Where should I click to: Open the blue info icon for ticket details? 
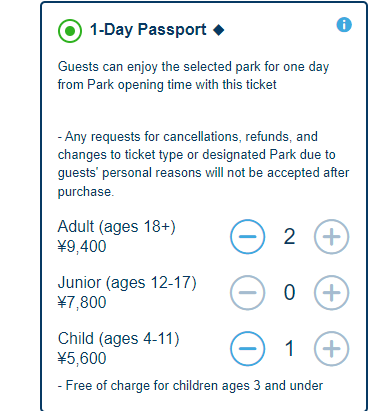(344, 25)
